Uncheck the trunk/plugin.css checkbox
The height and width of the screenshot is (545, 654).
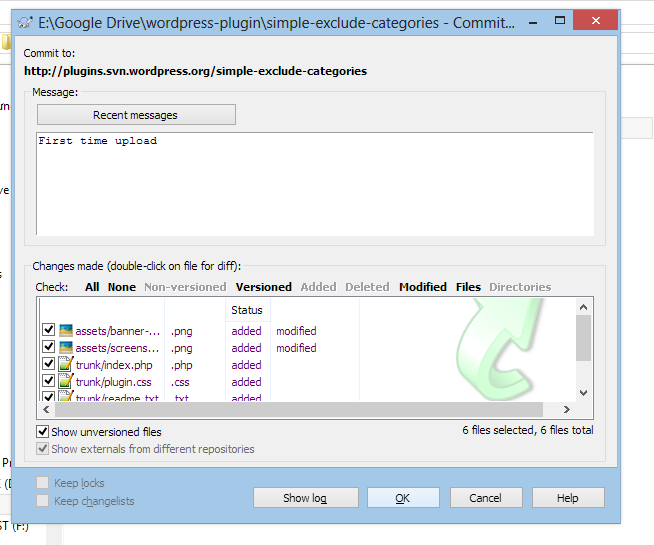click(48, 381)
